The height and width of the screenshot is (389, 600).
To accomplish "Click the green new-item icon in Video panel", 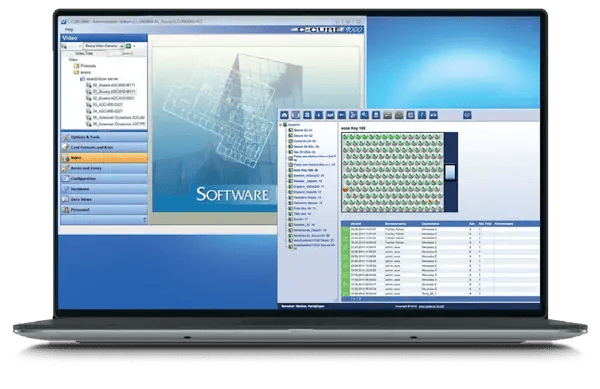I will click(129, 46).
